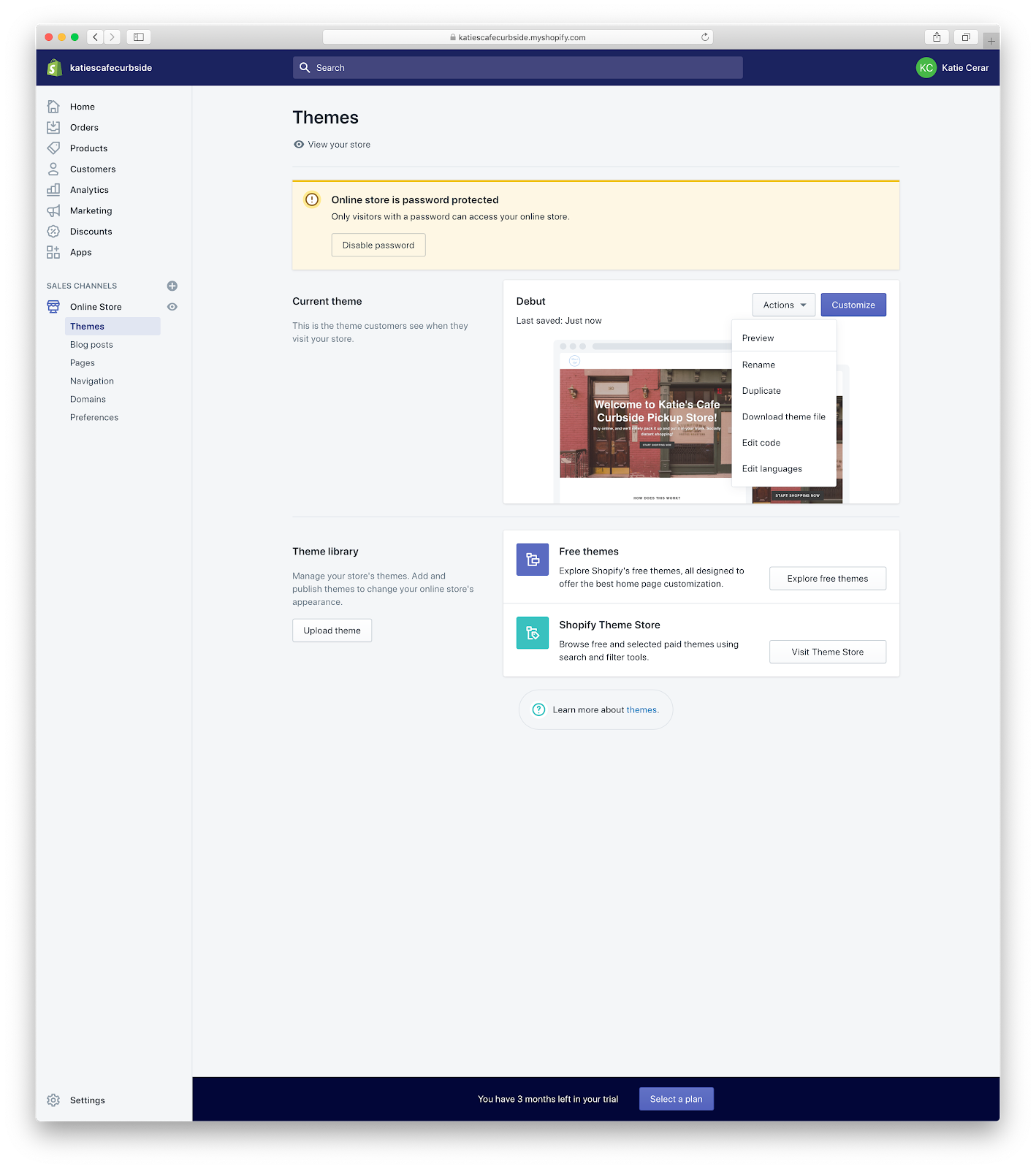Click the Analytics bar chart icon
Viewport: 1036px width, 1169px height.
click(53, 190)
